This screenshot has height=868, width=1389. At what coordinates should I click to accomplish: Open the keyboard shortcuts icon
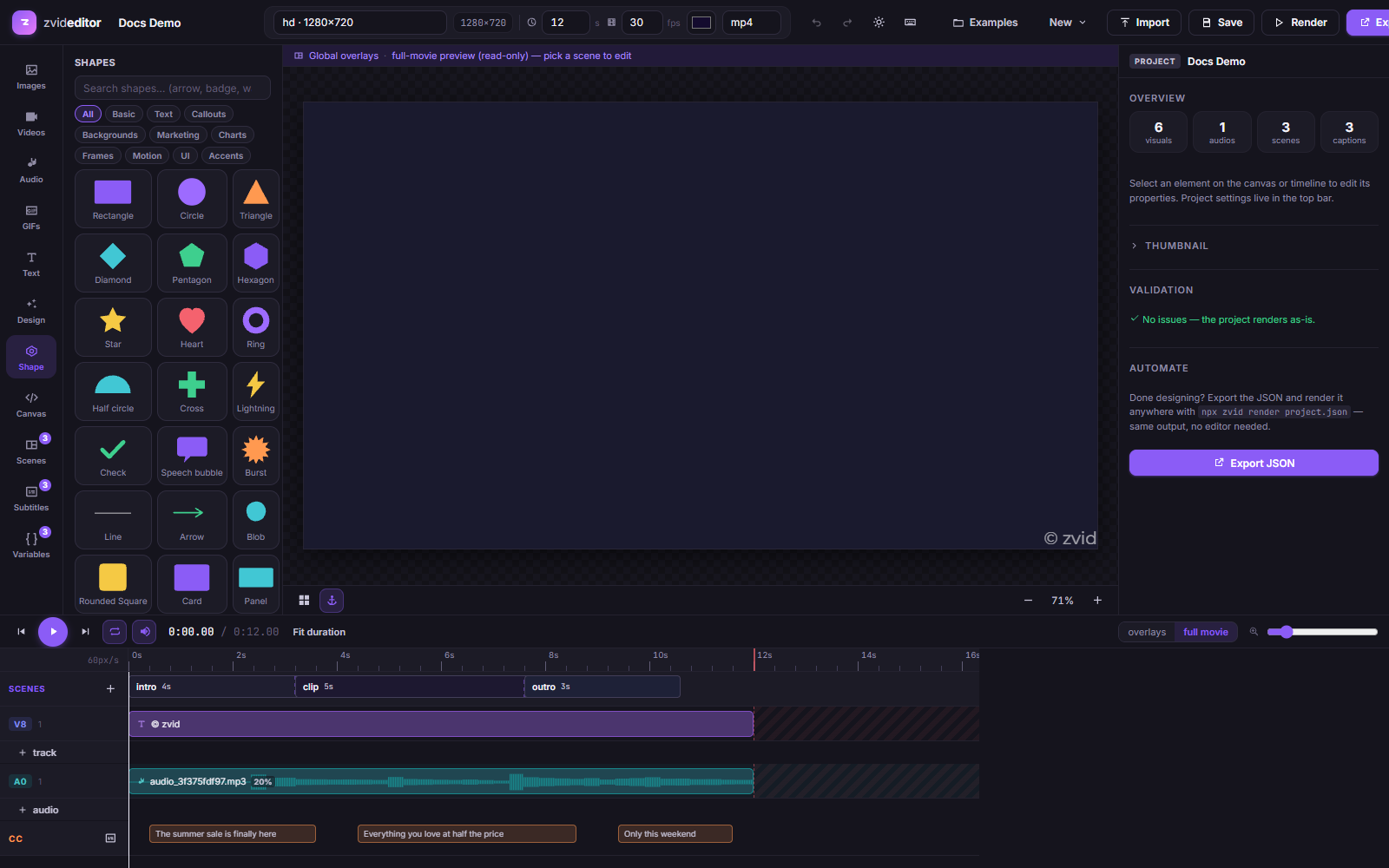(x=910, y=23)
